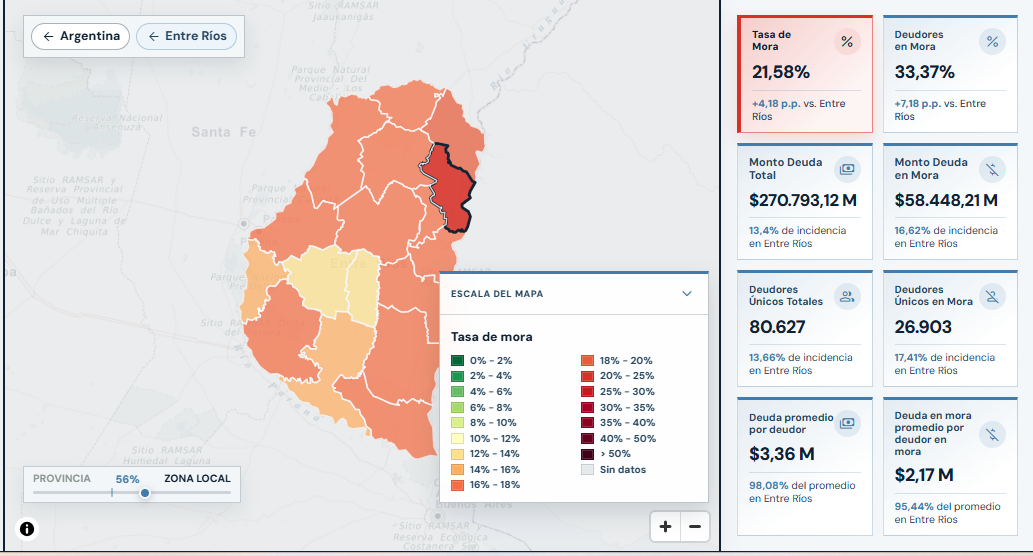This screenshot has height=556, width=1033.
Task: Click crossed icon in Deuda en mora promedio card
Action: (x=992, y=434)
